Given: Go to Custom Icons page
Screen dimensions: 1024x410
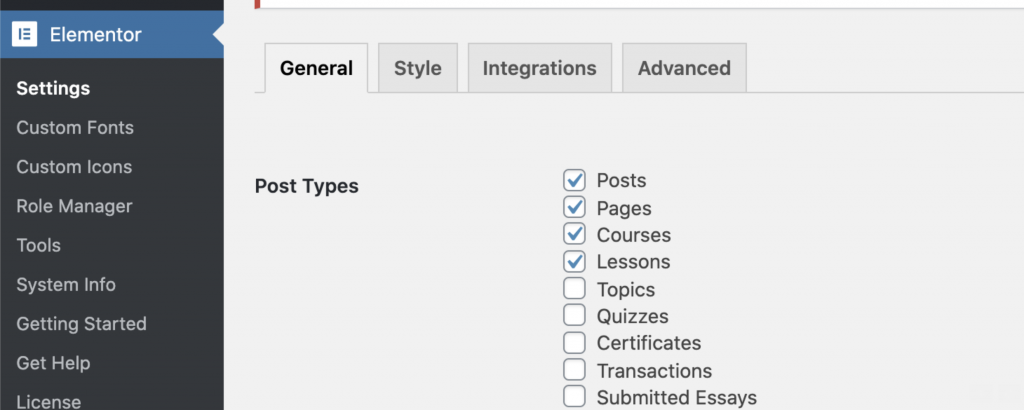Looking at the screenshot, I should click(x=74, y=167).
